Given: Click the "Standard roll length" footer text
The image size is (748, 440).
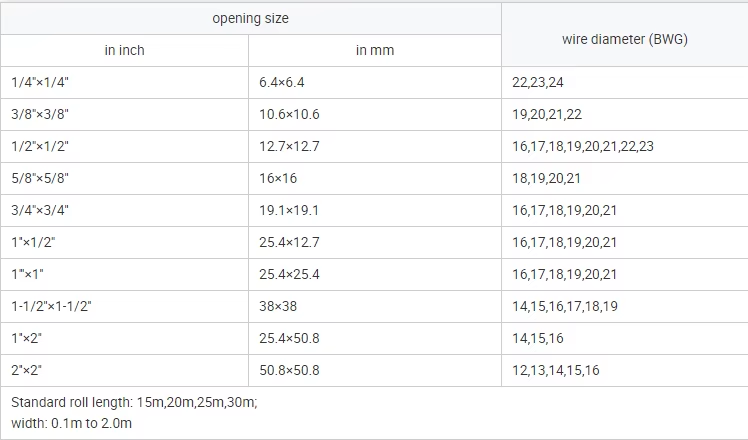Looking at the screenshot, I should (134, 402).
